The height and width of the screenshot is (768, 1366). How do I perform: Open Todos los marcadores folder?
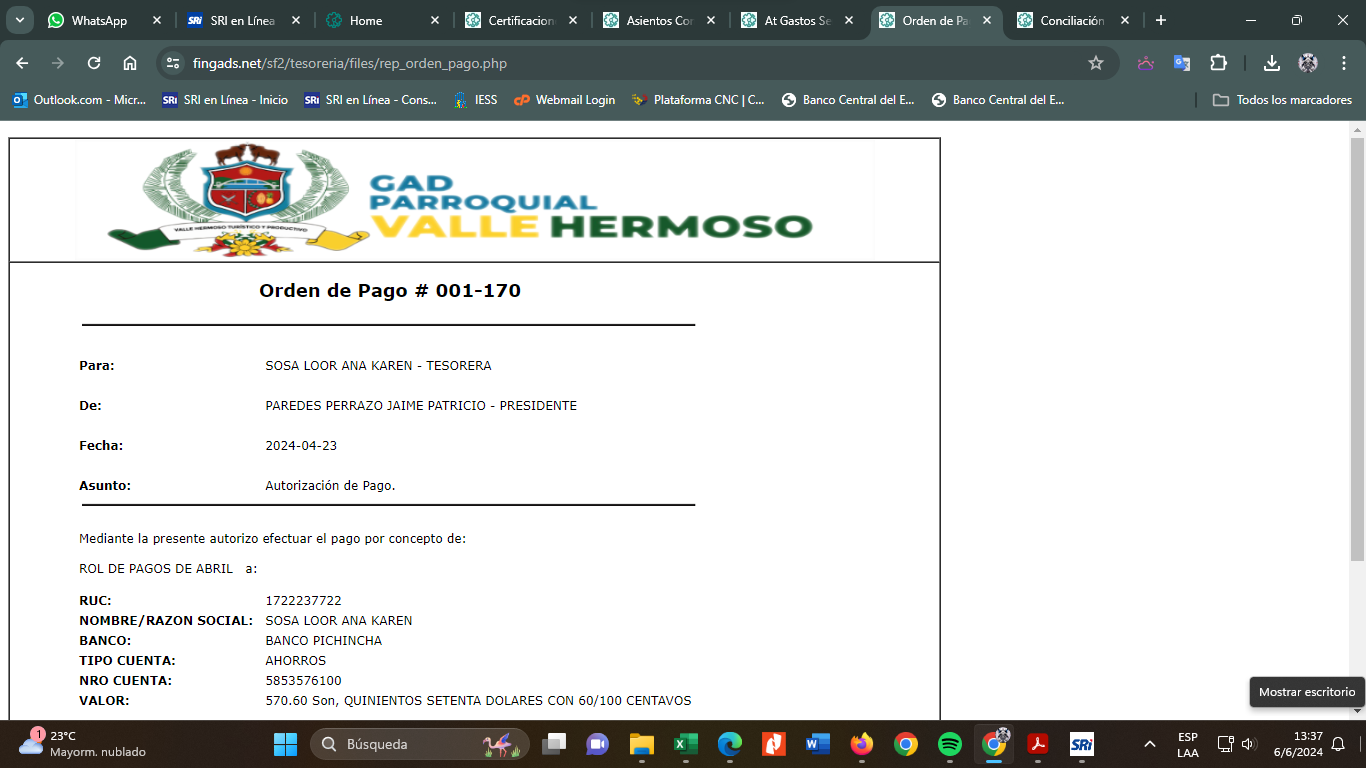(1282, 100)
